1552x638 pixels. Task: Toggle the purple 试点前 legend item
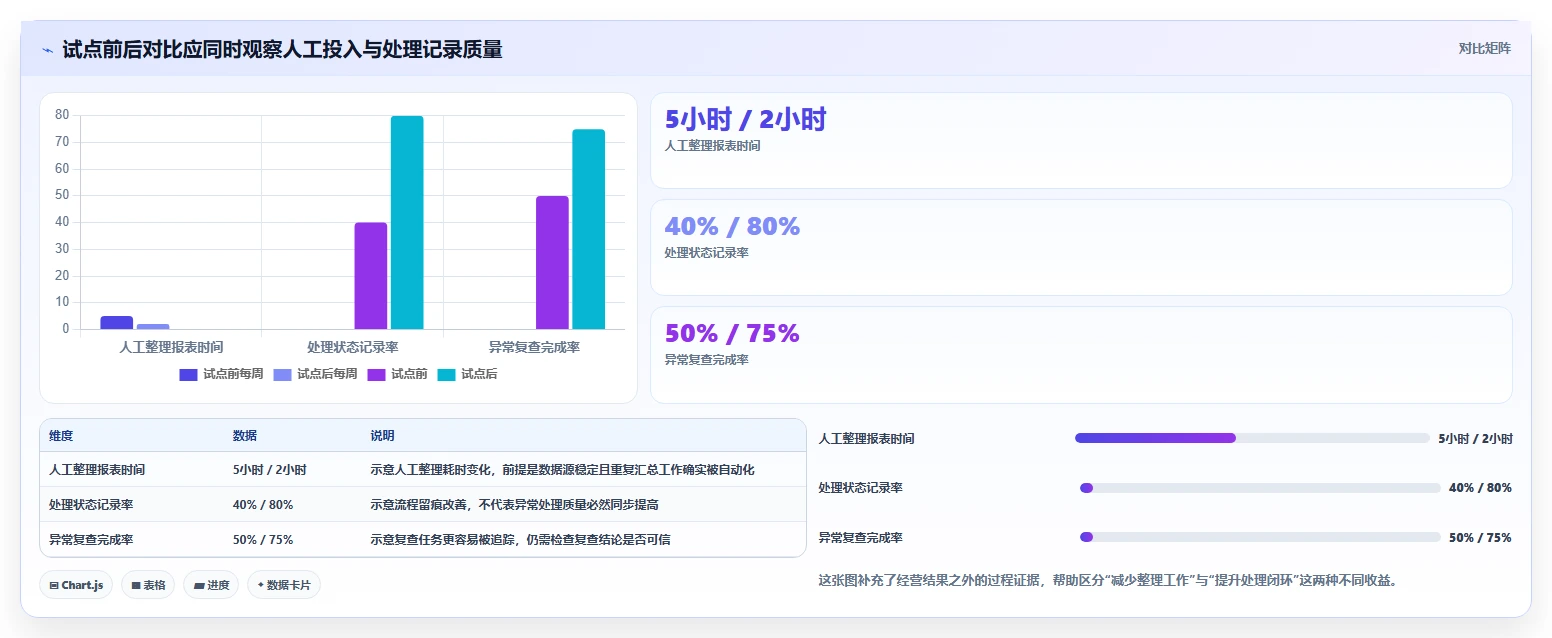pyautogui.click(x=397, y=375)
